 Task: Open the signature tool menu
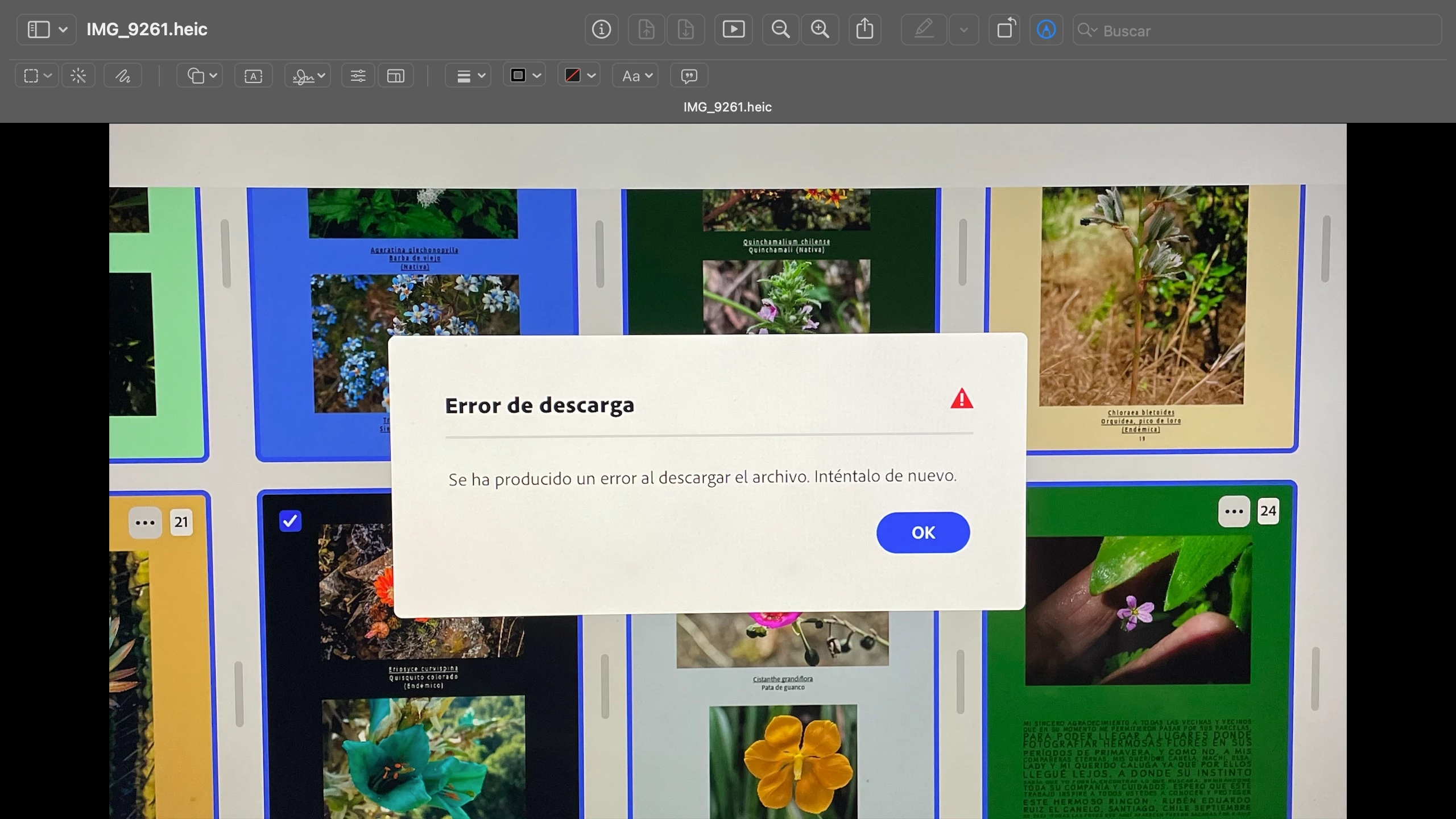308,76
